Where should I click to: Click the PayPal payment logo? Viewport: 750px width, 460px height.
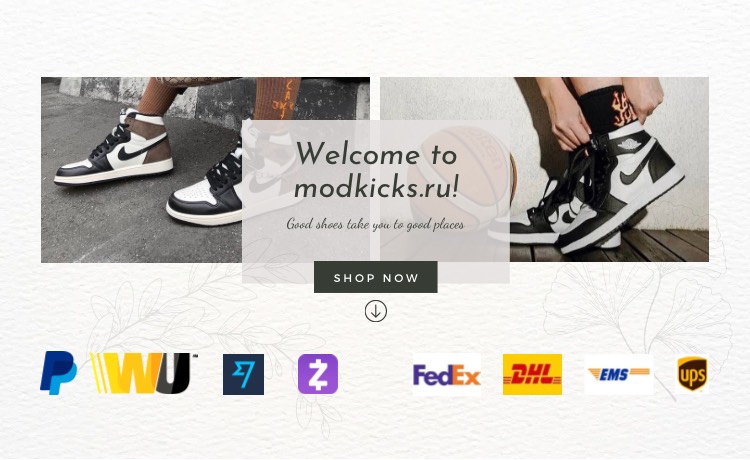coord(58,373)
